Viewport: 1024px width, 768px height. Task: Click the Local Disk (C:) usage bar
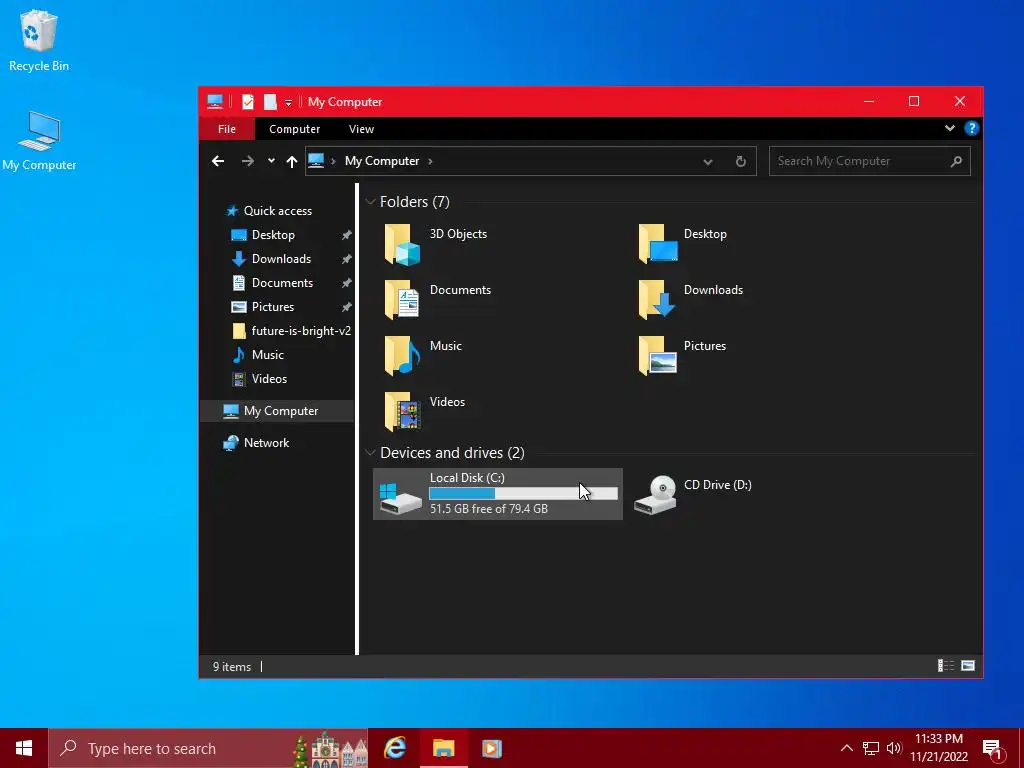tap(523, 494)
